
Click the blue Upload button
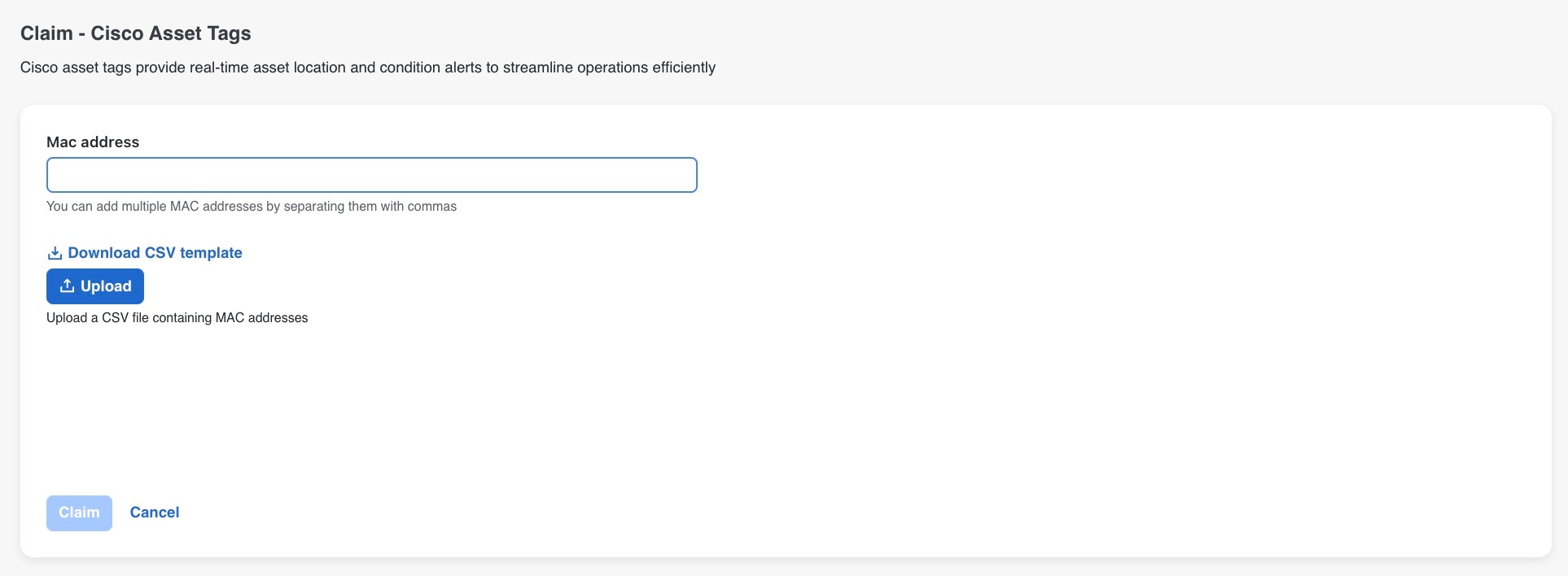tap(95, 286)
